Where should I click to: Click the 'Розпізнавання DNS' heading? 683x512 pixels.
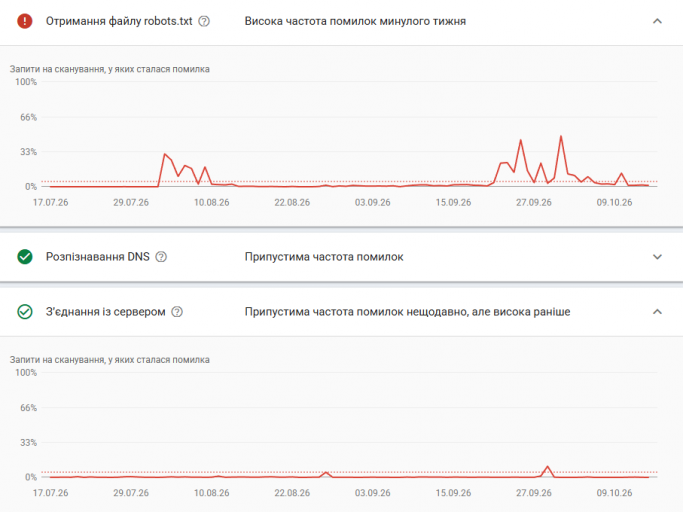pos(98,257)
